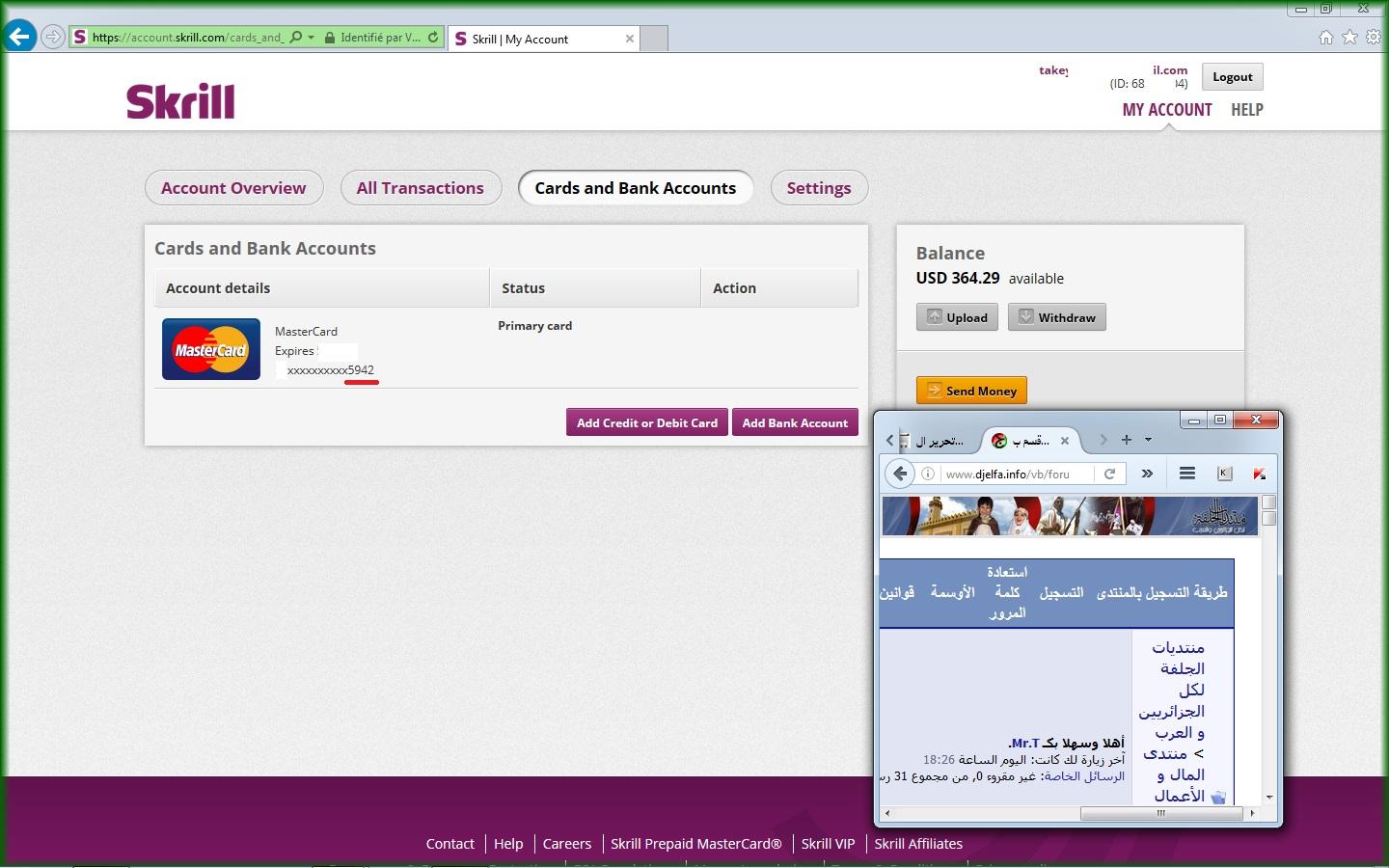Open the Contact footer link
This screenshot has width=1389, height=868.
click(x=450, y=844)
